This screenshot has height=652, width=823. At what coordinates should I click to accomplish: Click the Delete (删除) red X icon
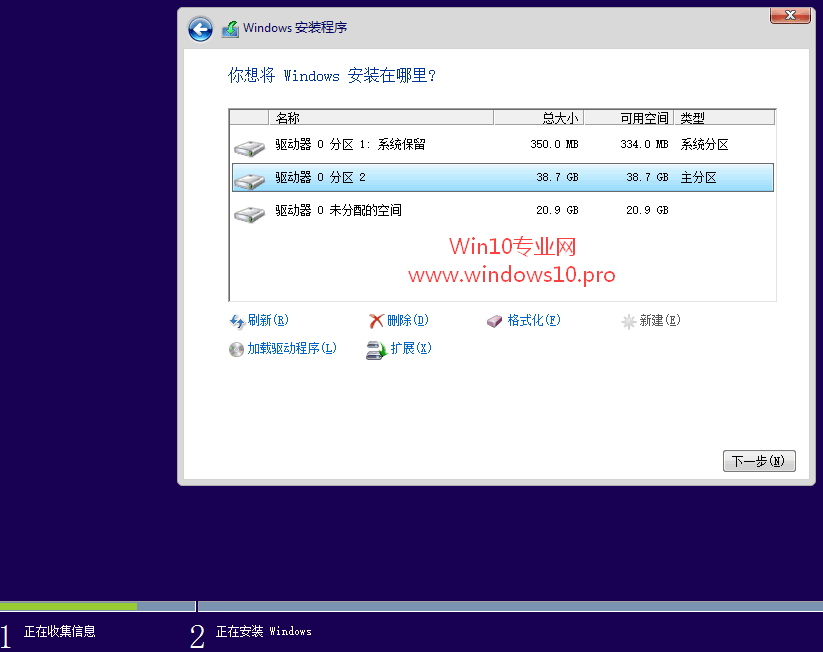click(378, 320)
